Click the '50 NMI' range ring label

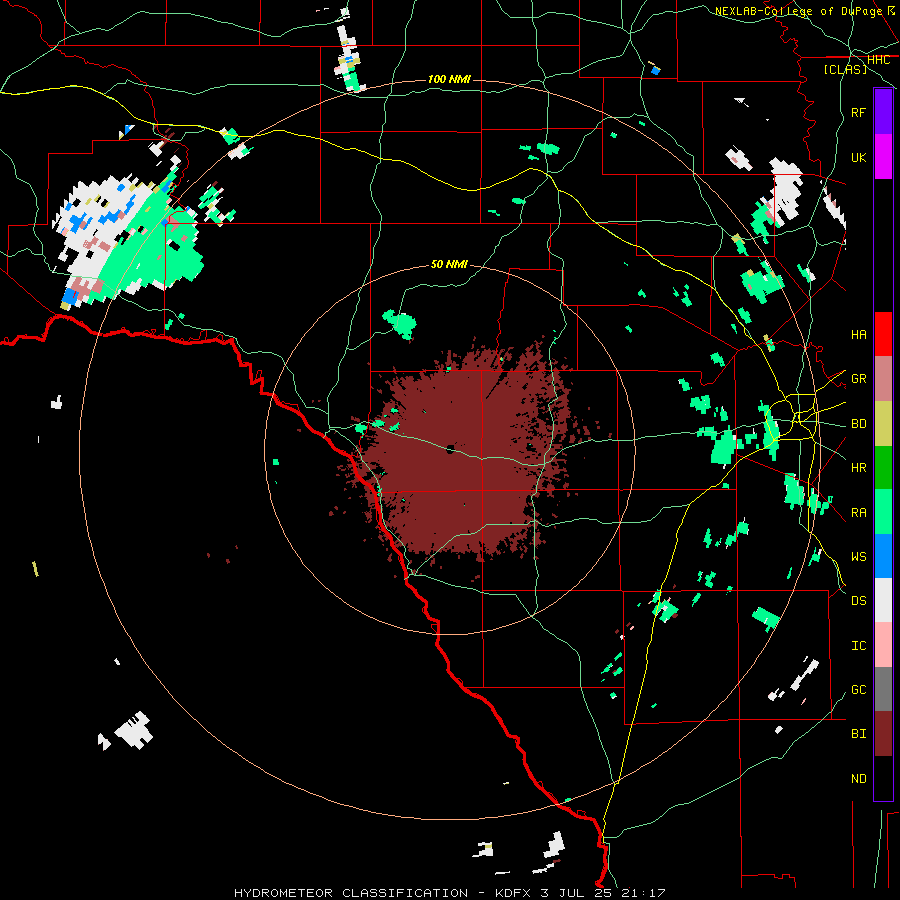pyautogui.click(x=449, y=264)
